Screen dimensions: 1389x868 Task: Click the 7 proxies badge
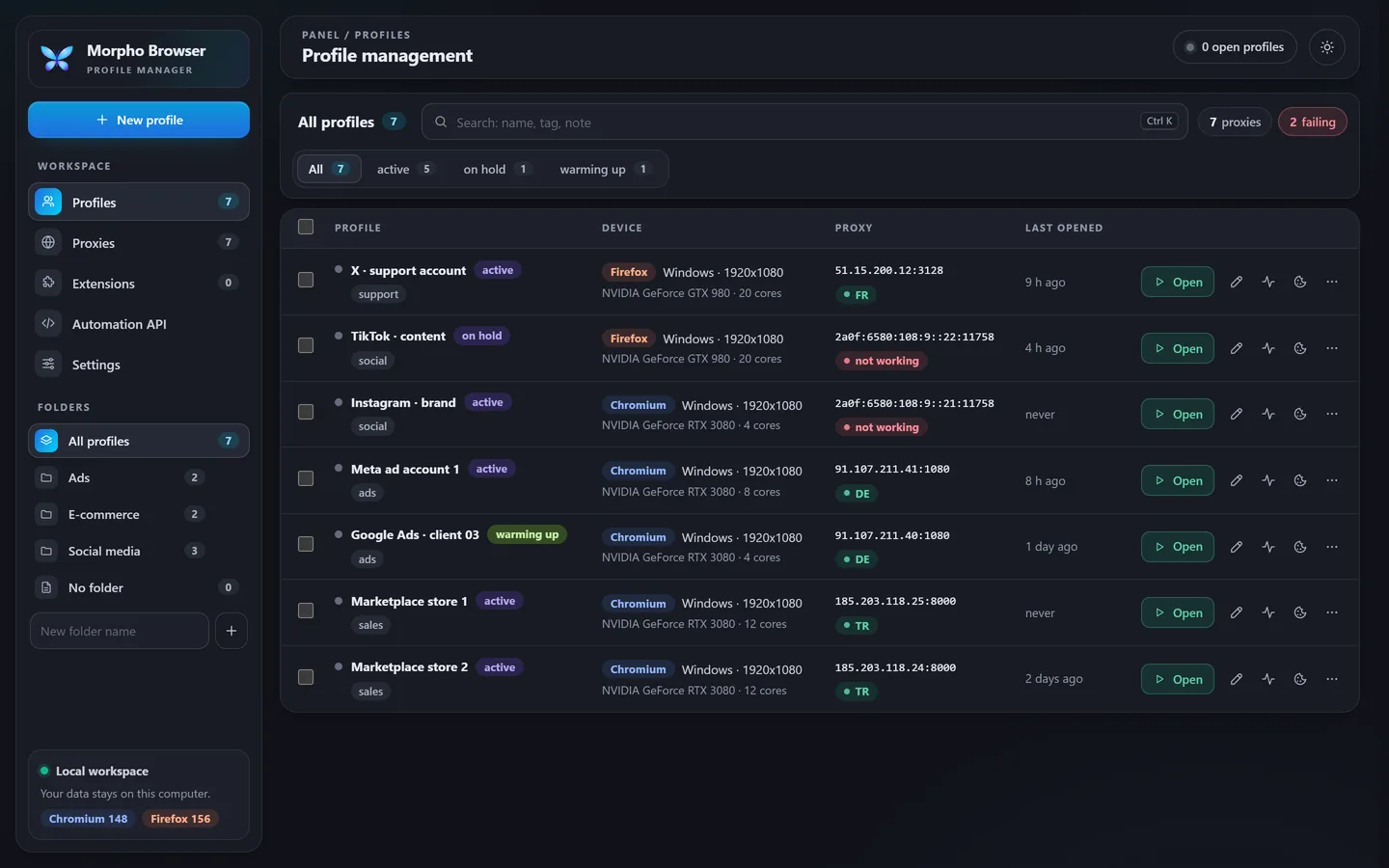click(x=1235, y=122)
